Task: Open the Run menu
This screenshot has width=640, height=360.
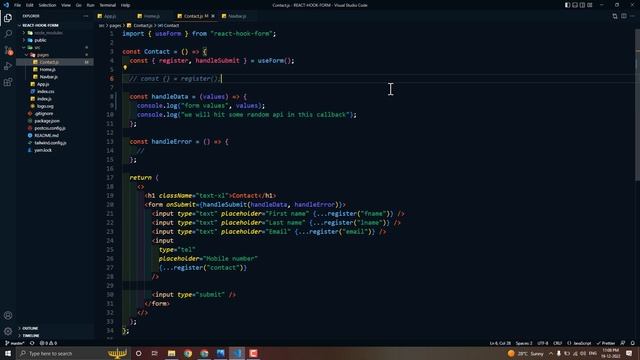Action: coord(90,5)
